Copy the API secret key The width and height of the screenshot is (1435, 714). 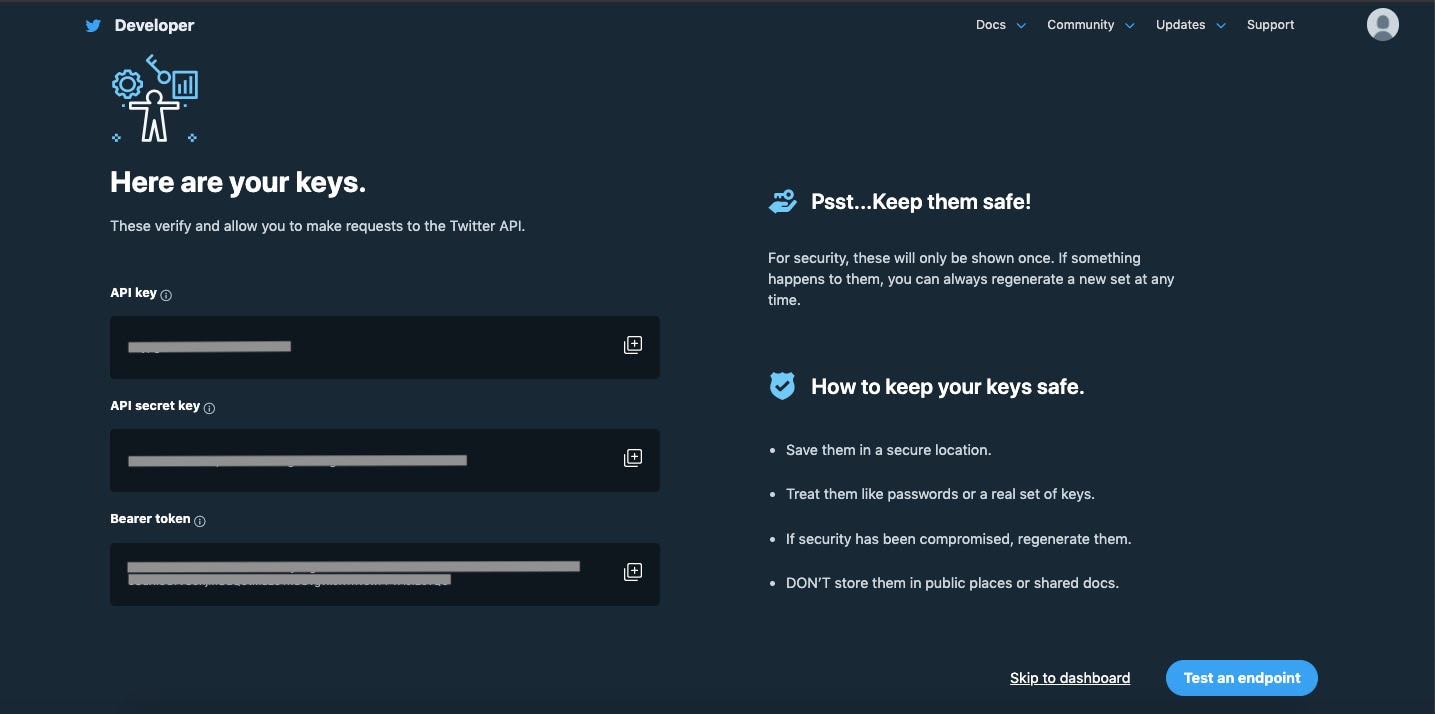[632, 458]
